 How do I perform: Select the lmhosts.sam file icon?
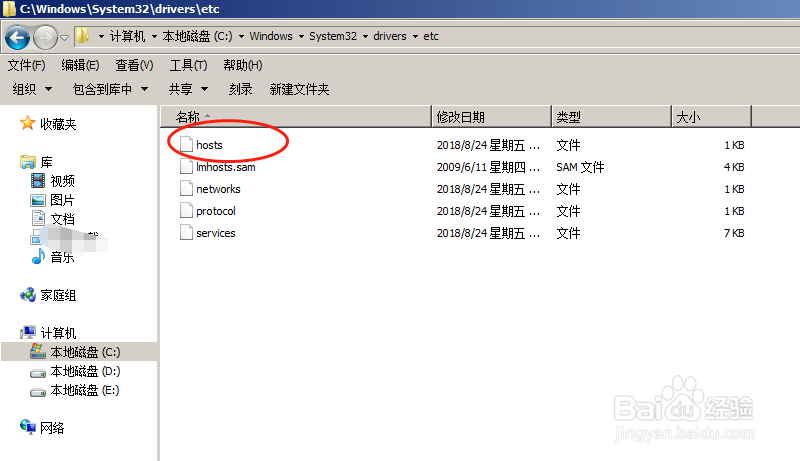(x=186, y=167)
